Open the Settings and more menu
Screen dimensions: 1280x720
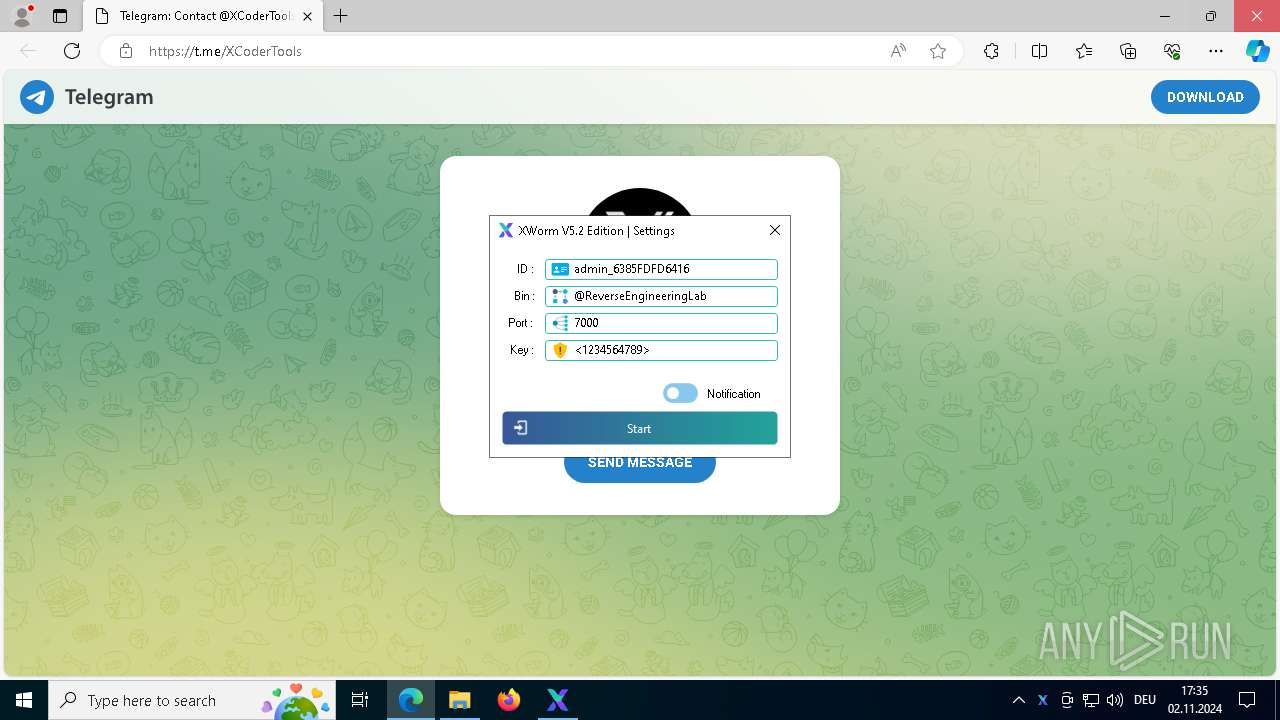coord(1216,51)
